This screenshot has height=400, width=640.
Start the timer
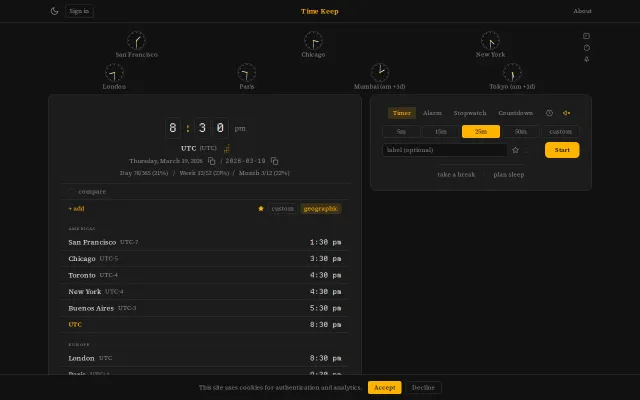[562, 150]
